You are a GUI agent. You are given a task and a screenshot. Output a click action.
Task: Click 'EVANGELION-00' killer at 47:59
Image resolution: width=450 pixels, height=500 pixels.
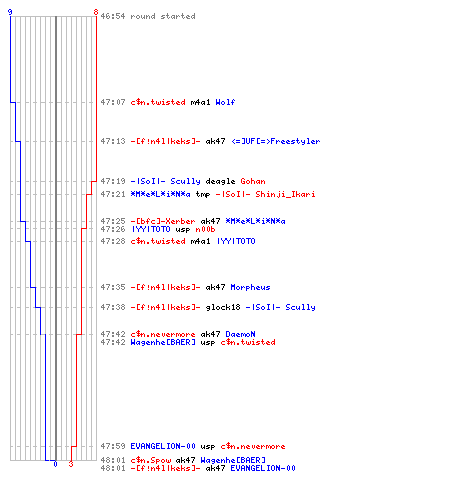pyautogui.click(x=163, y=446)
